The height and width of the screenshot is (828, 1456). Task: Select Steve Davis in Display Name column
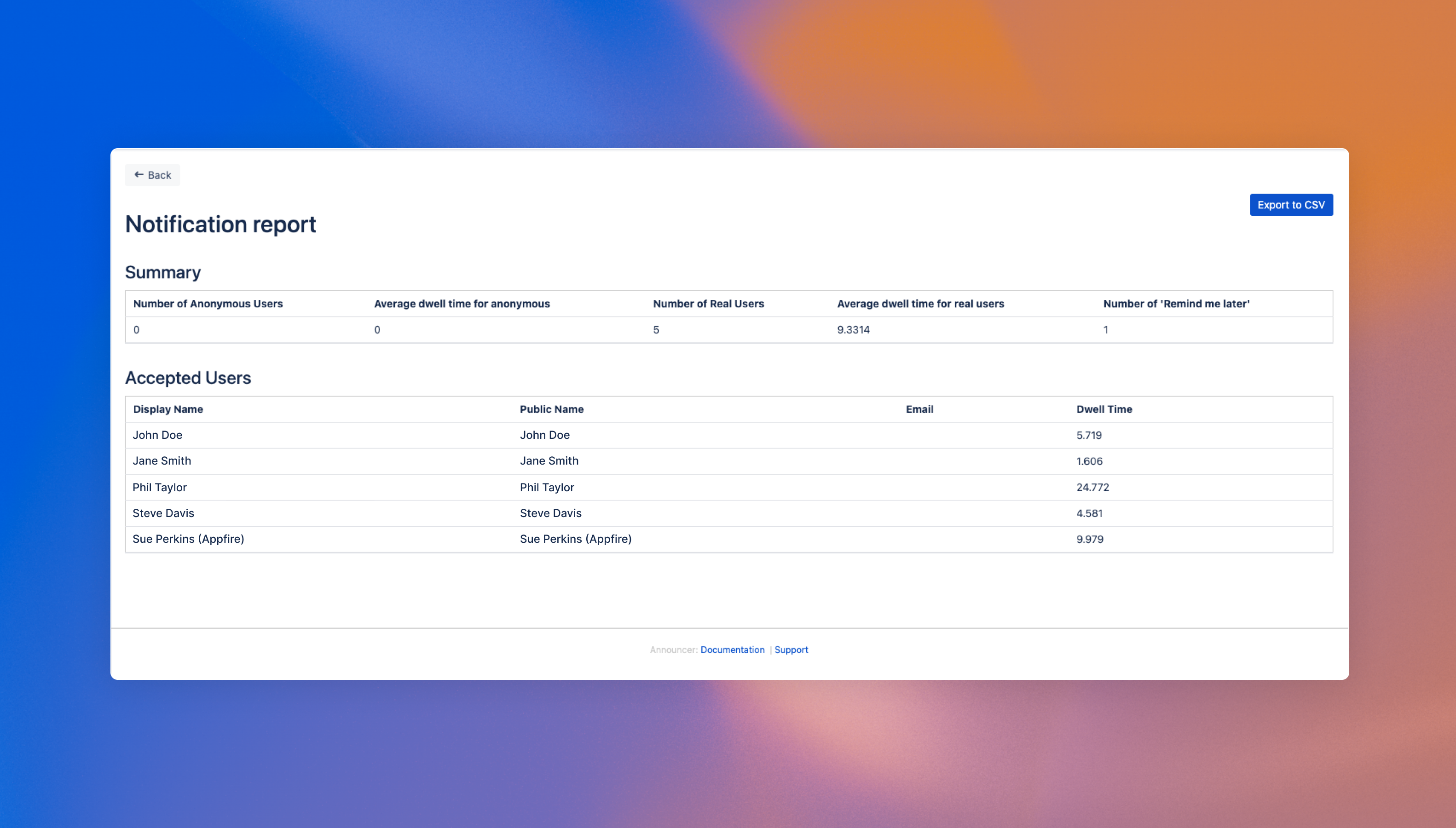point(163,513)
